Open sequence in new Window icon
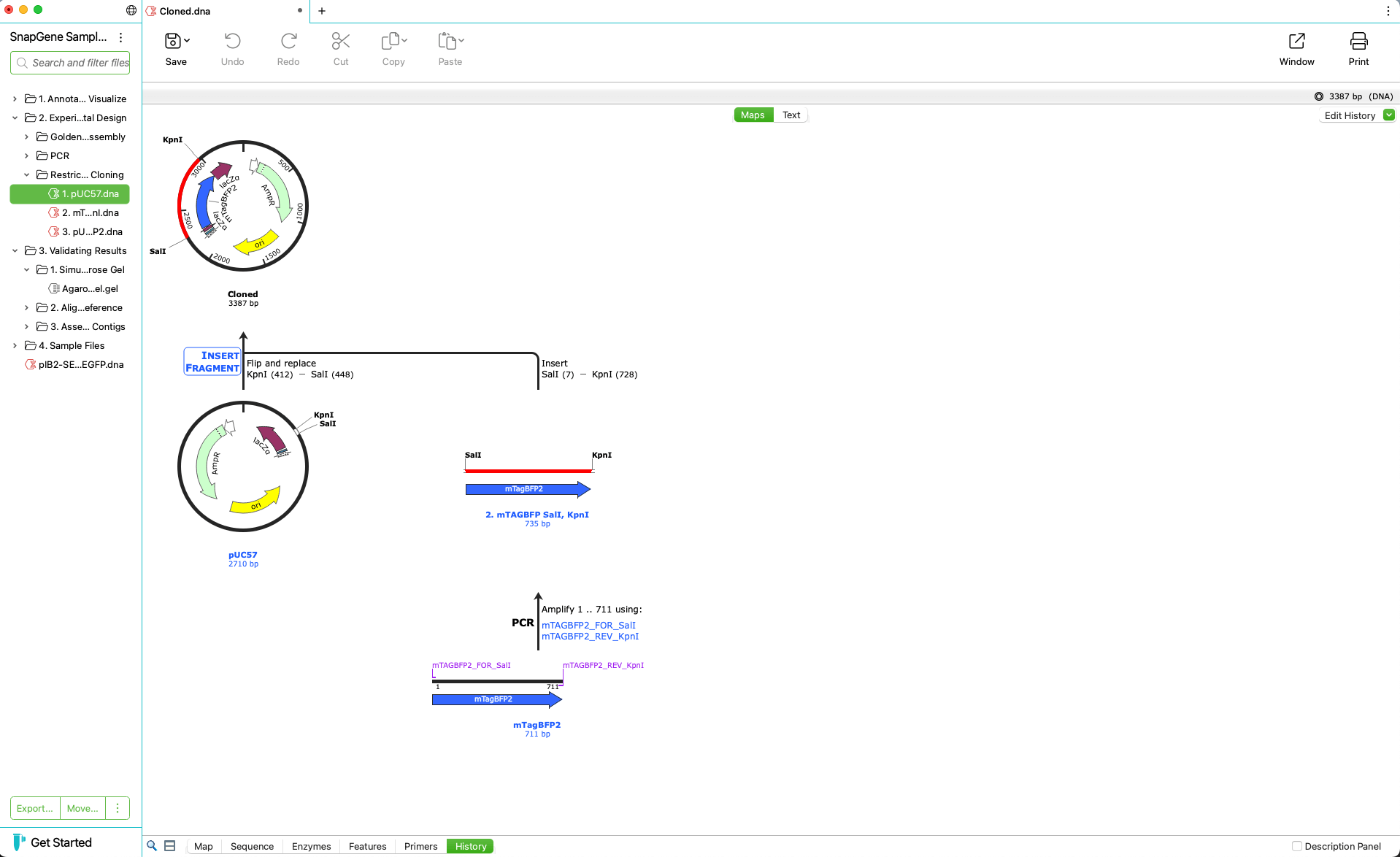The width and height of the screenshot is (1400, 857). coord(1296,42)
